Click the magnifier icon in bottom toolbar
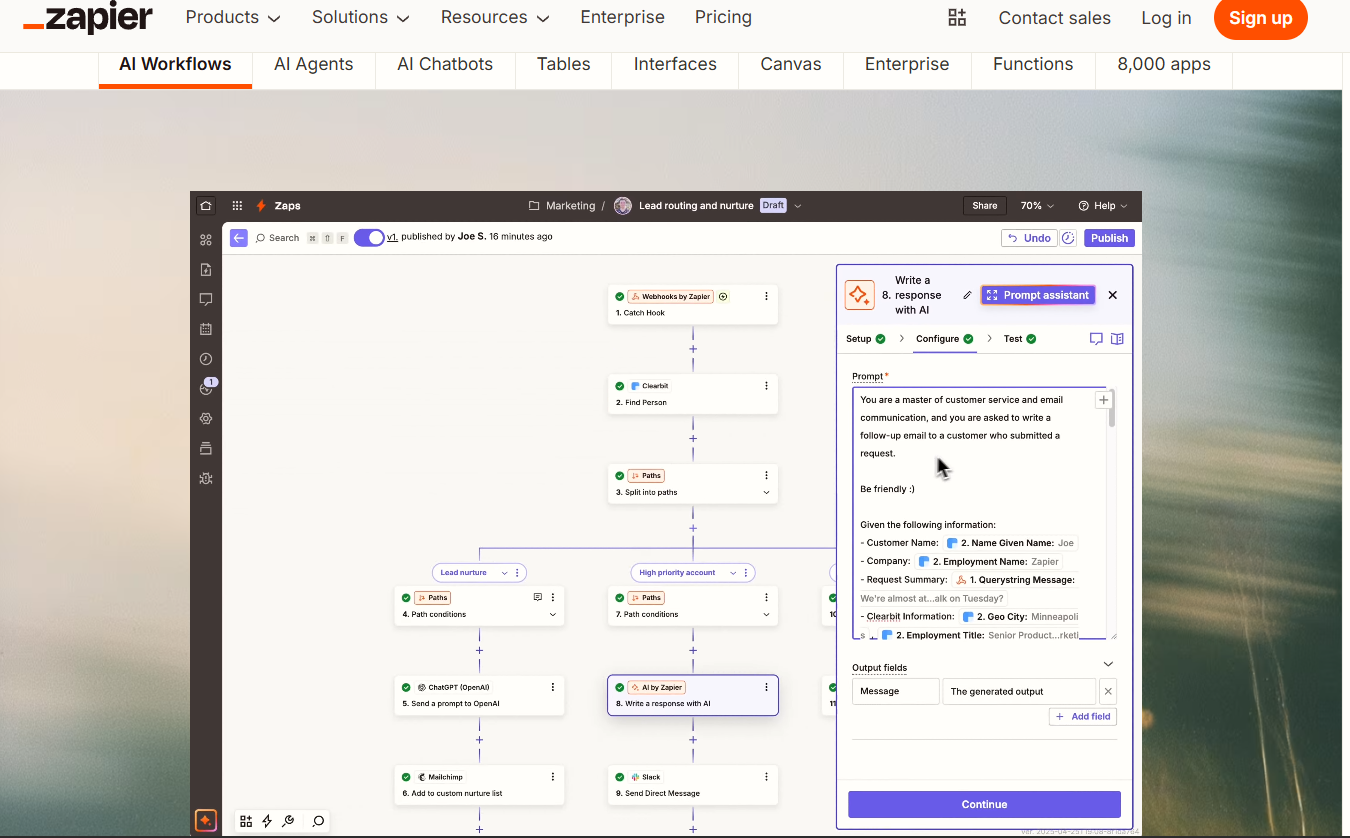1350x838 pixels. click(x=318, y=821)
